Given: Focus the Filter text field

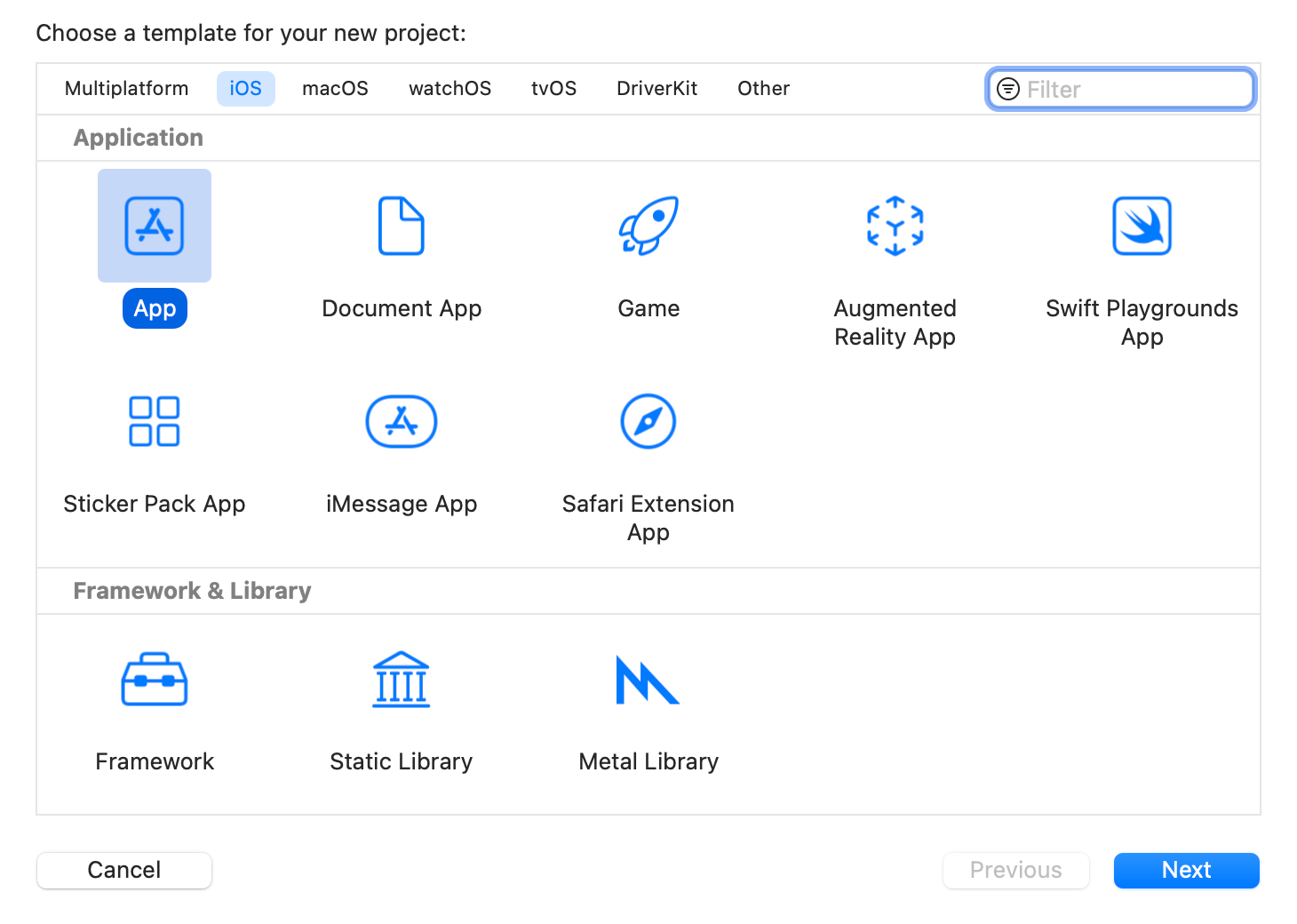Looking at the screenshot, I should coord(1121,89).
